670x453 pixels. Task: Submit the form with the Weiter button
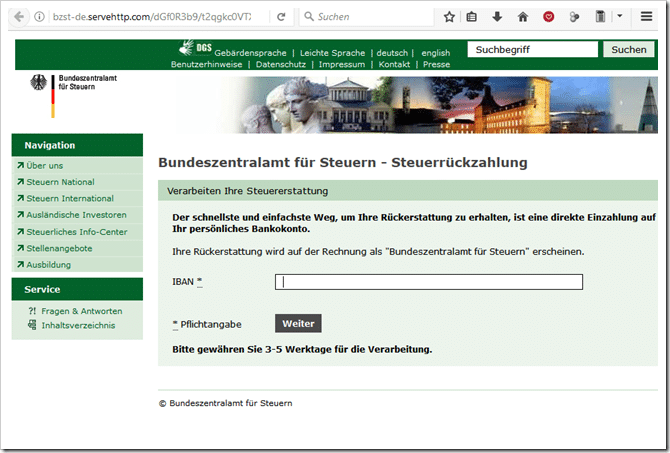click(298, 324)
